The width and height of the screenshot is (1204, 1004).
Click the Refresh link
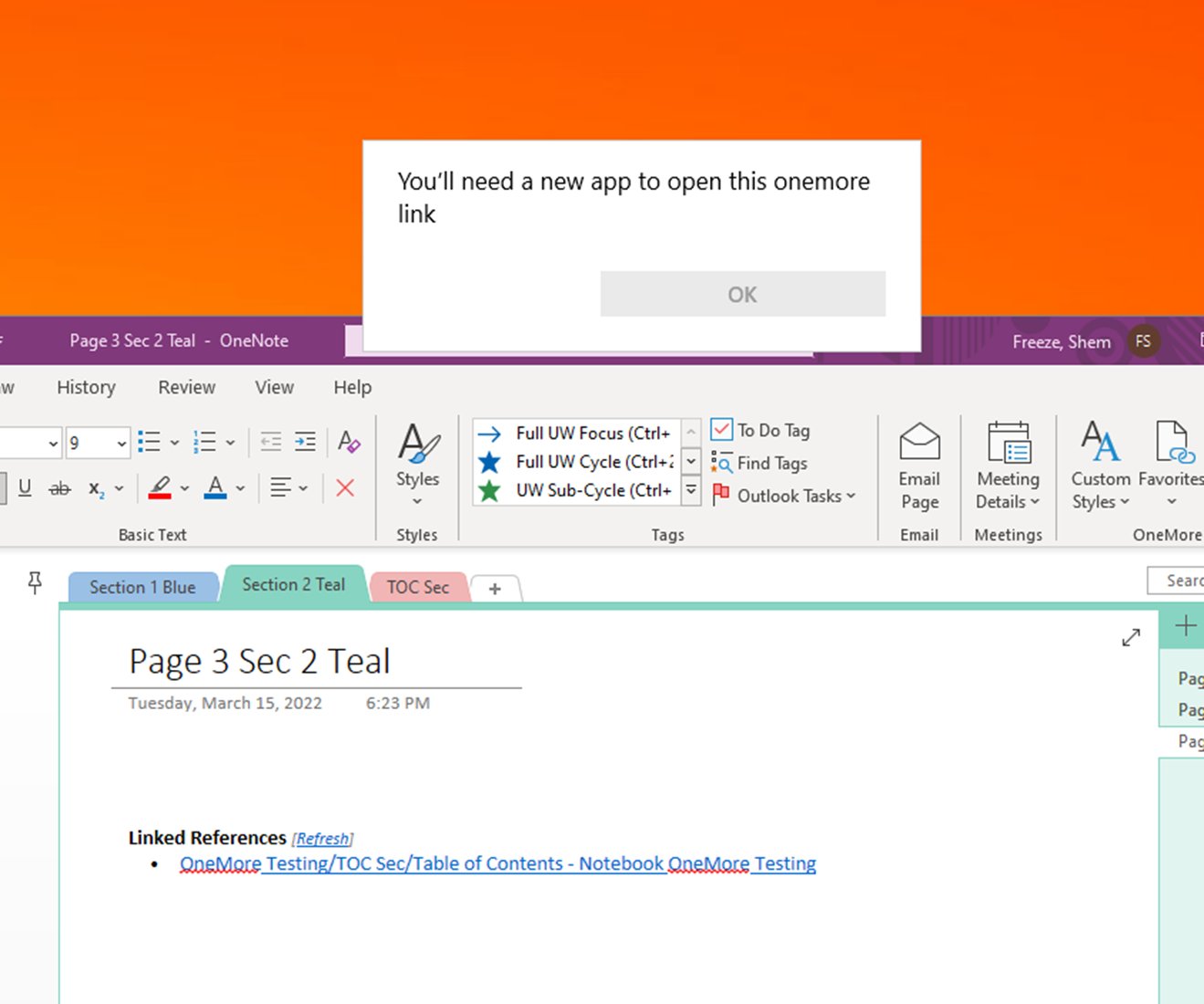click(322, 838)
